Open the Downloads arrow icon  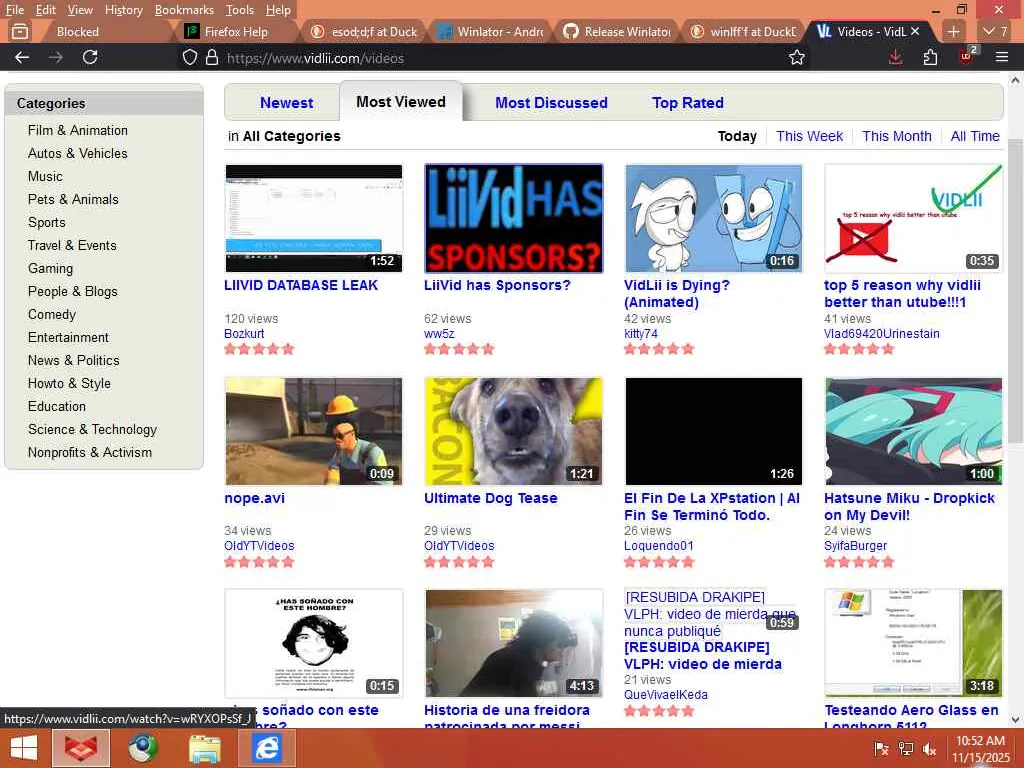(x=895, y=57)
